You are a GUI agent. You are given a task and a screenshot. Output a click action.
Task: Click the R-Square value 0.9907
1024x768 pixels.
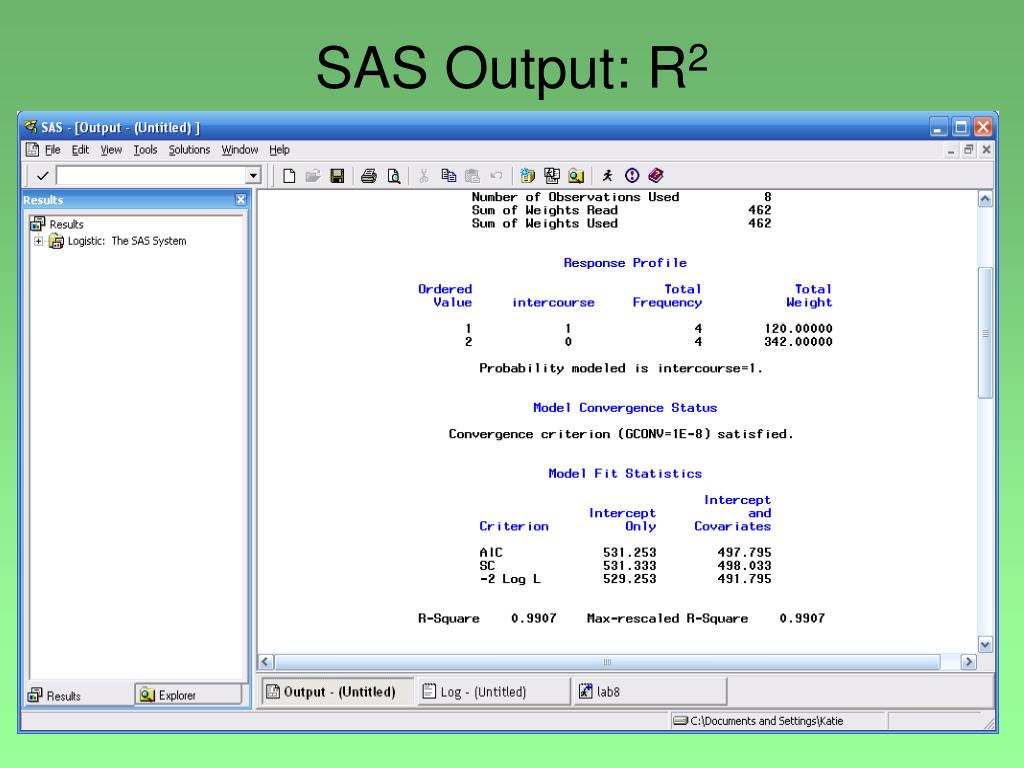coord(534,618)
